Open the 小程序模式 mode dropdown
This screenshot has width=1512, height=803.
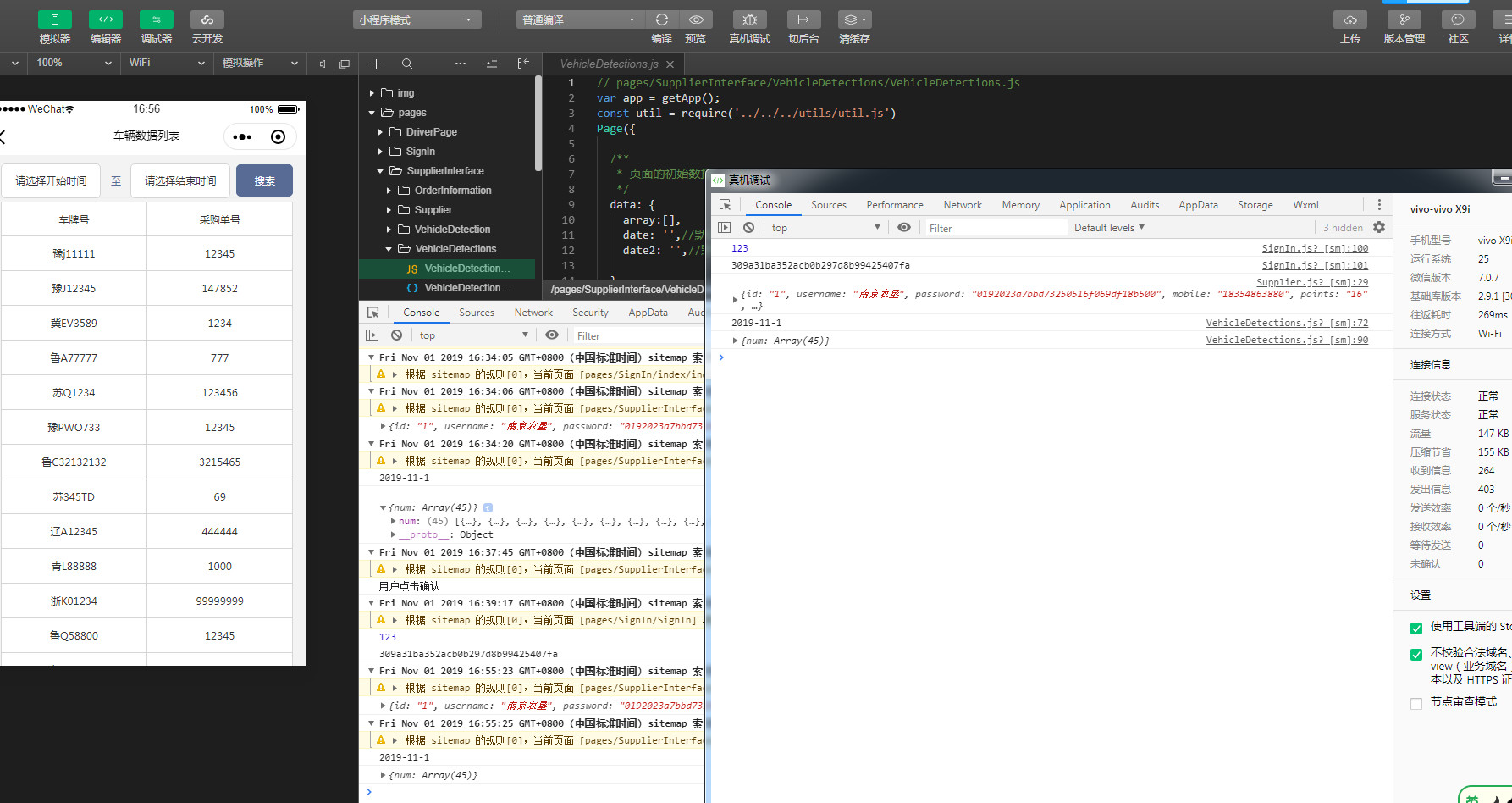pos(417,19)
